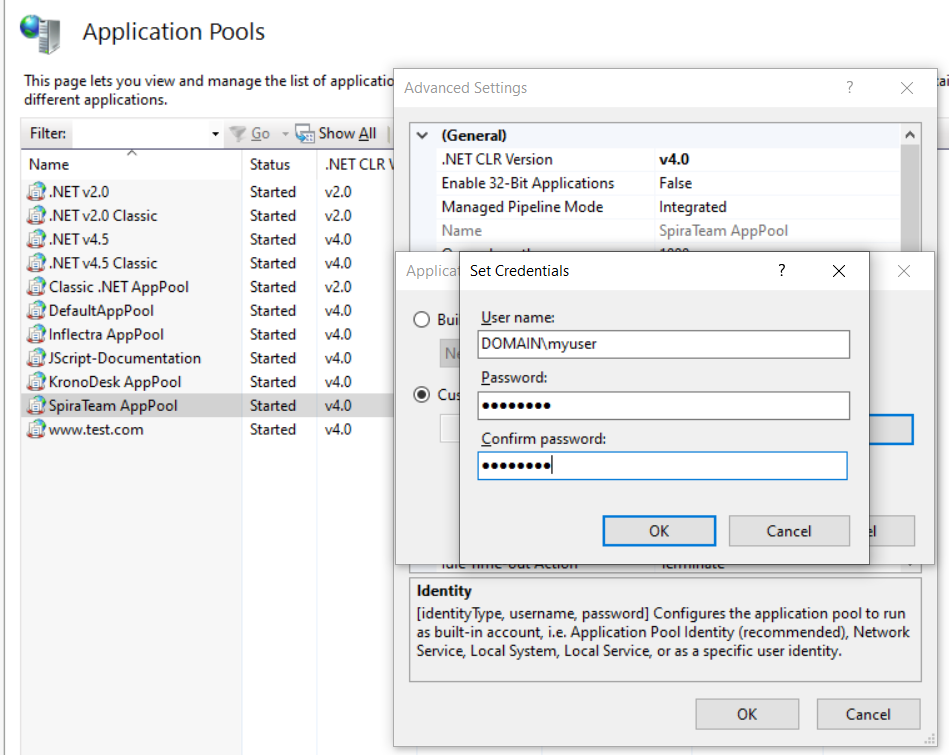949x755 pixels.
Task: Sort list by Name column header
Action: [49, 164]
